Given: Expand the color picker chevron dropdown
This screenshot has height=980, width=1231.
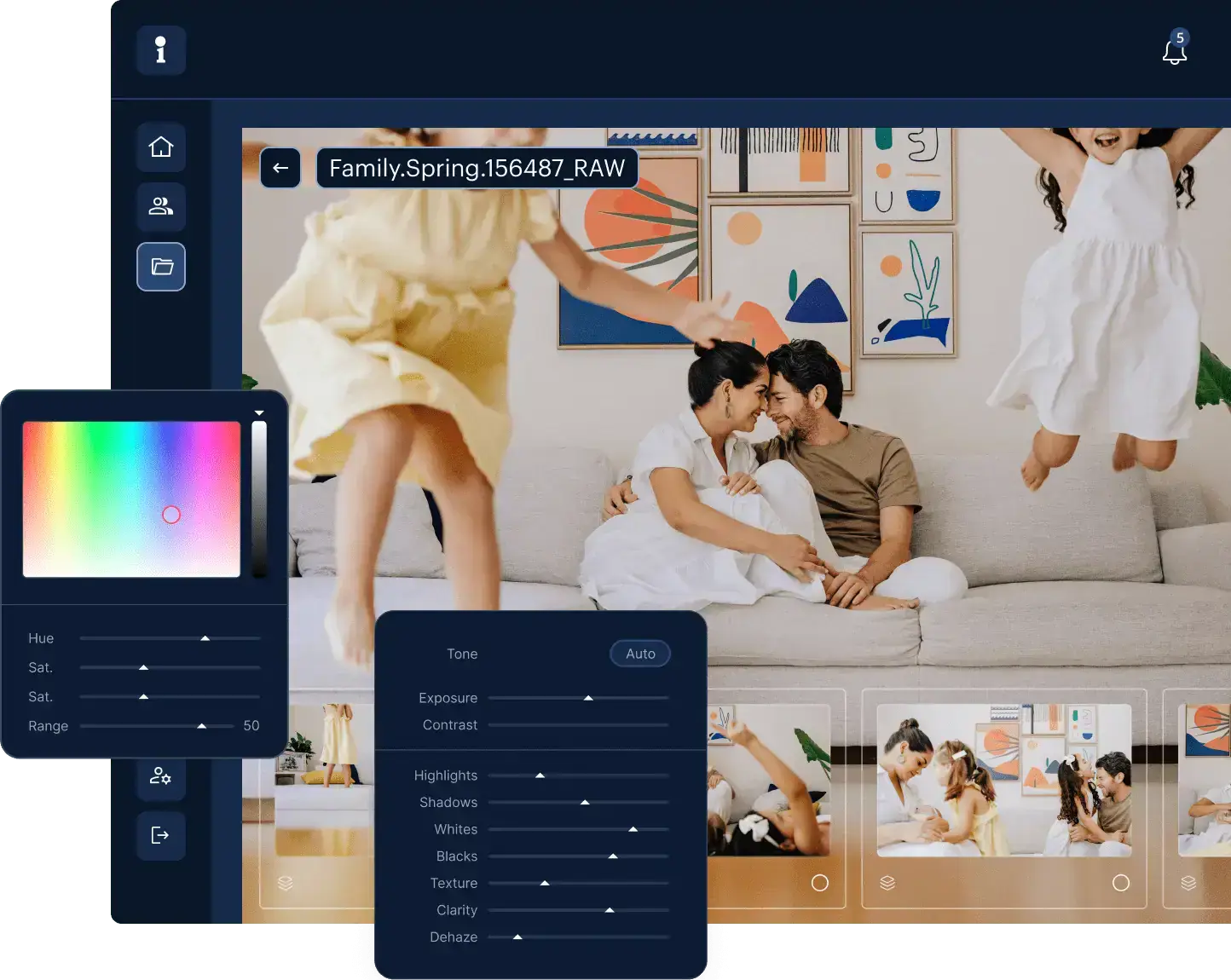Looking at the screenshot, I should click(259, 412).
